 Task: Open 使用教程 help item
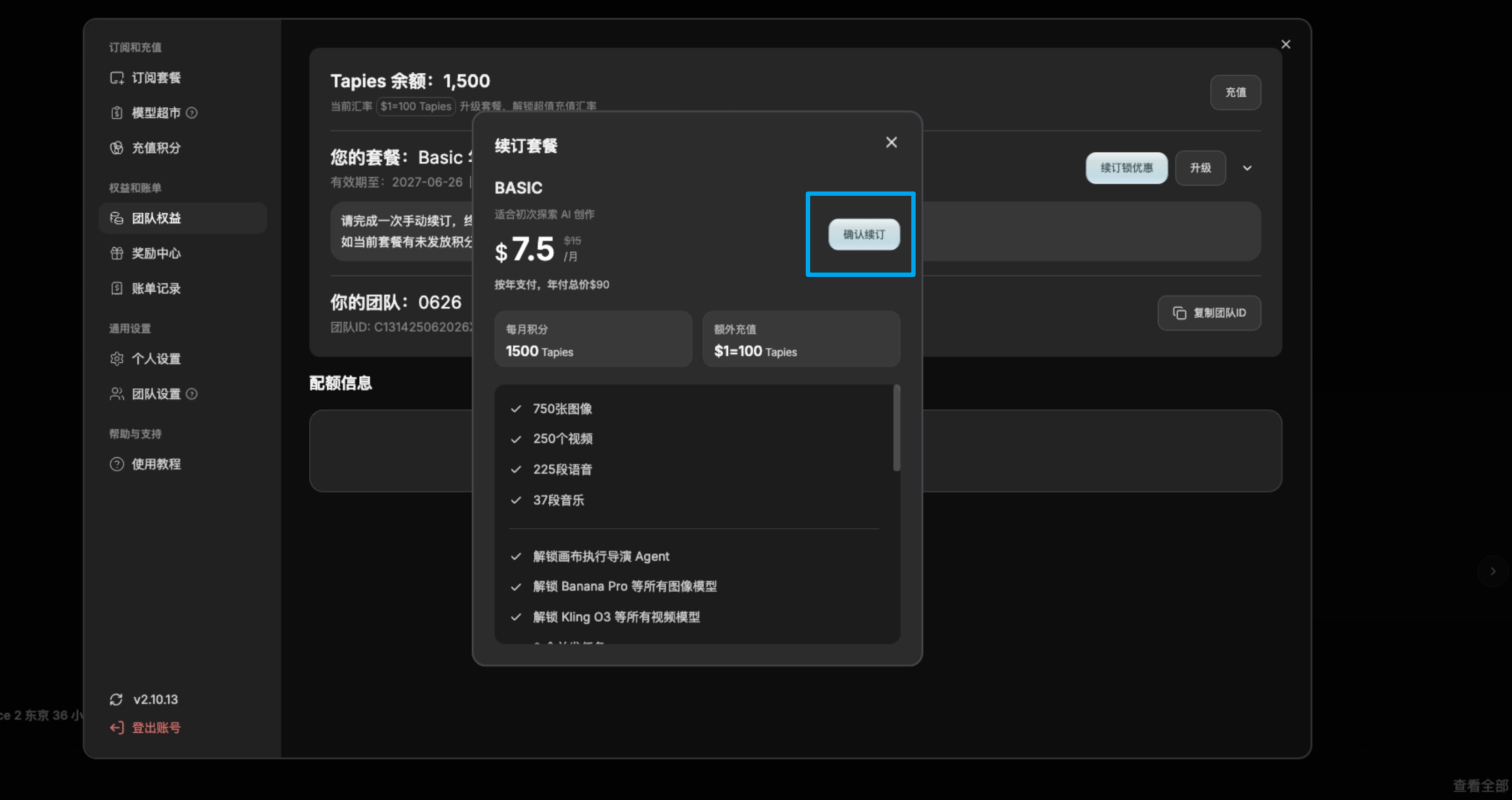183,464
